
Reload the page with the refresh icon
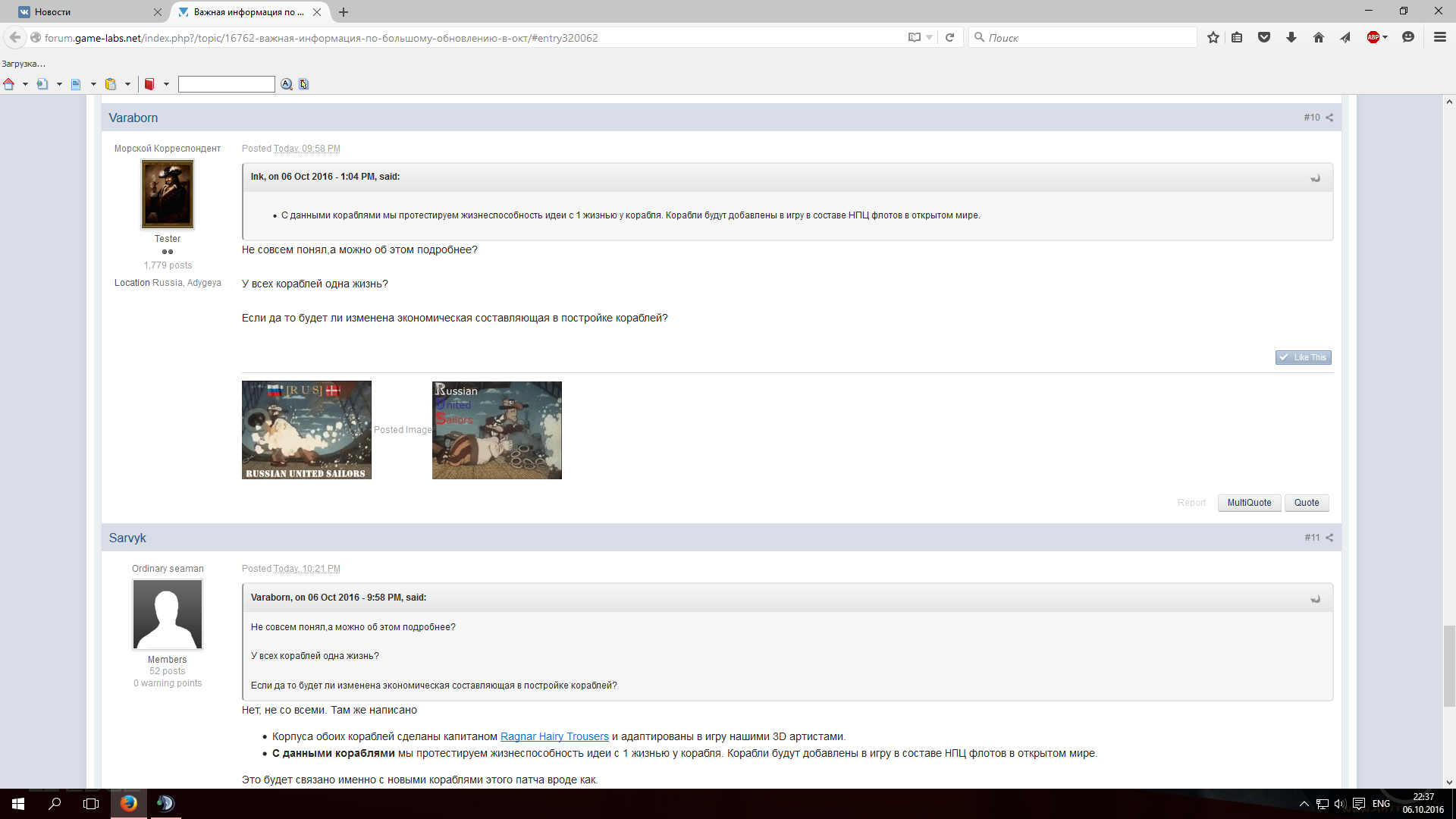point(949,38)
